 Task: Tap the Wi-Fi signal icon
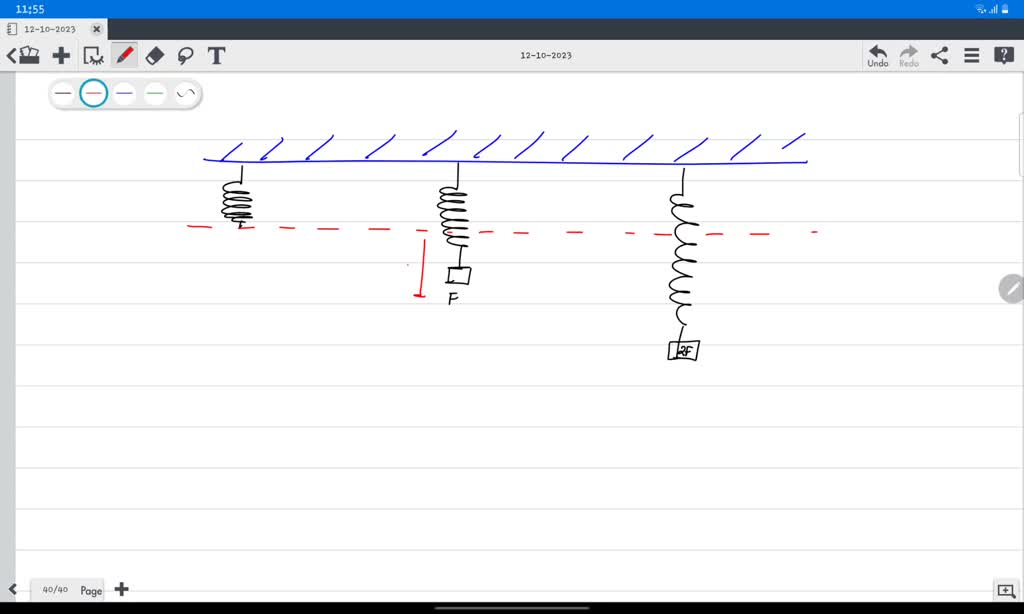(x=980, y=9)
